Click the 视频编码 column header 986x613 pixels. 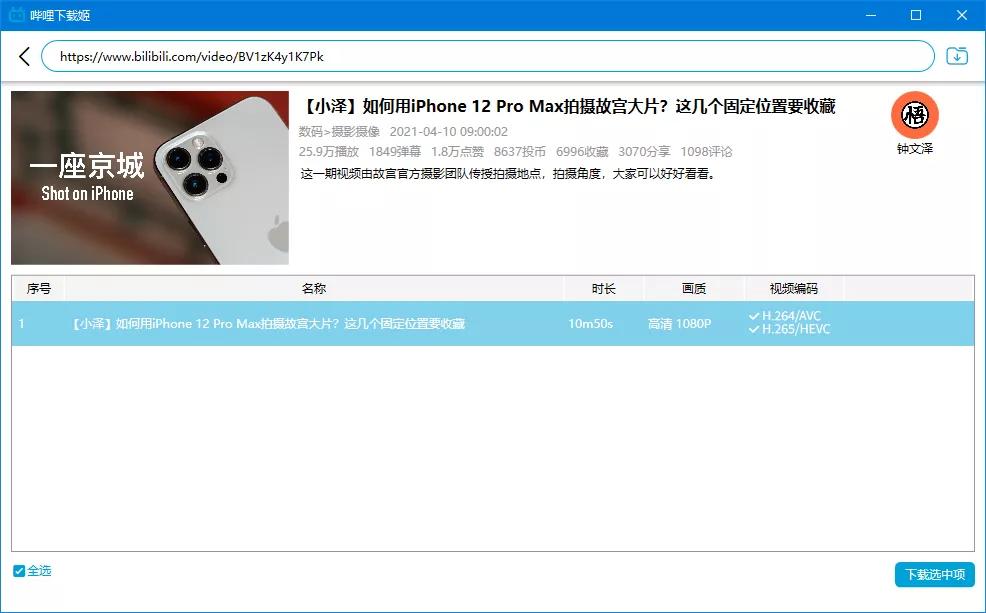(794, 289)
